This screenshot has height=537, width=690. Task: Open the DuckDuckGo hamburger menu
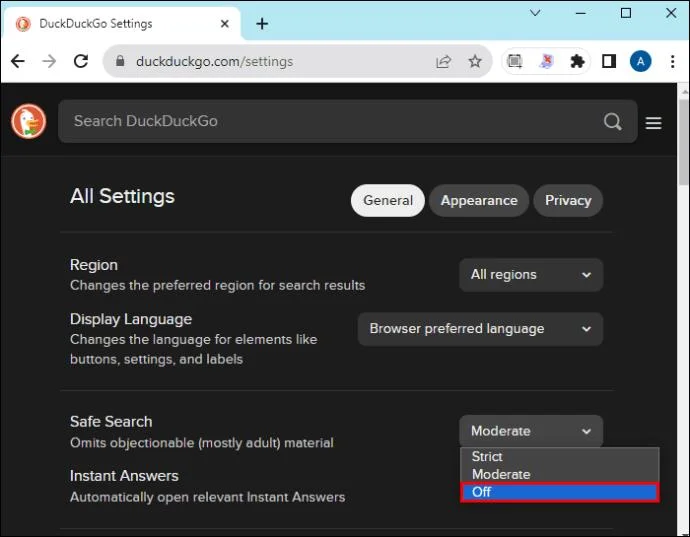[653, 123]
